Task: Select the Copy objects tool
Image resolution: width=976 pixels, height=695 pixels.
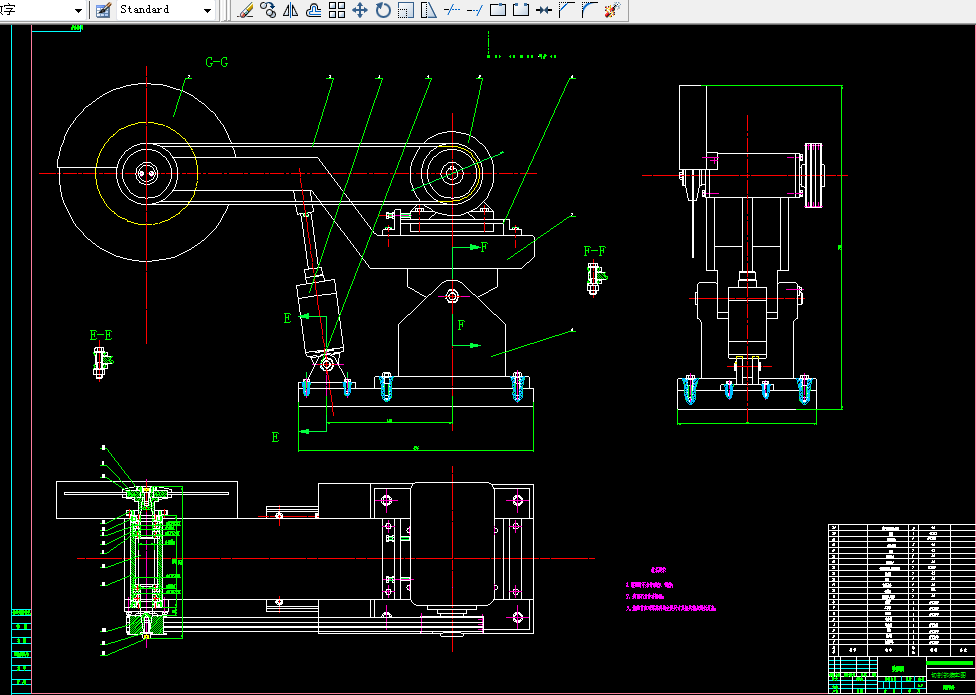Action: coord(268,10)
